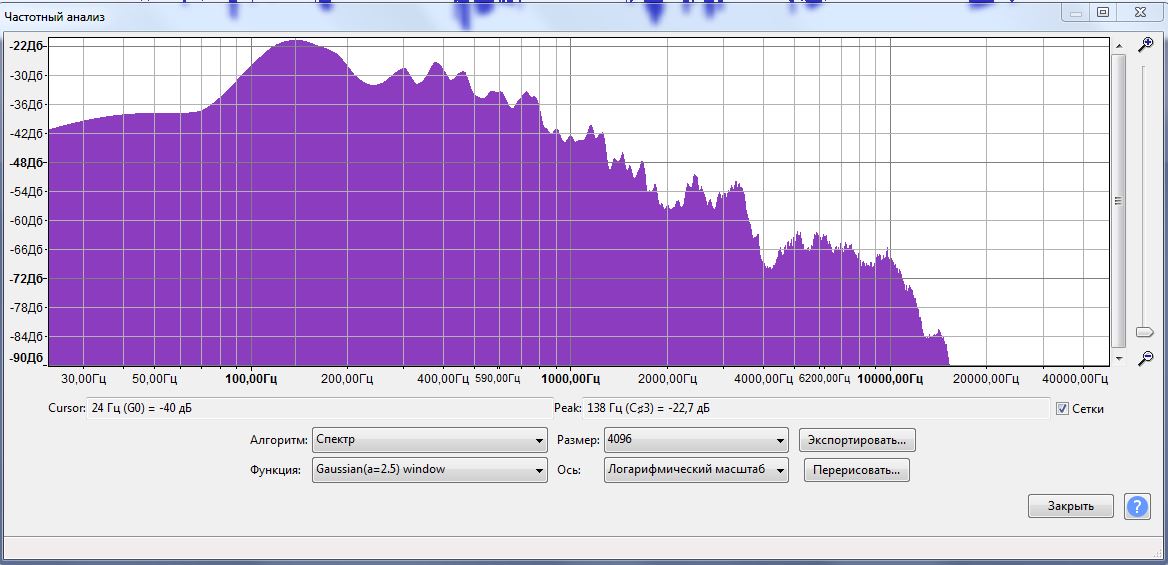Click the Перерисовать button
Screen dimensions: 1168x565
(x=857, y=470)
